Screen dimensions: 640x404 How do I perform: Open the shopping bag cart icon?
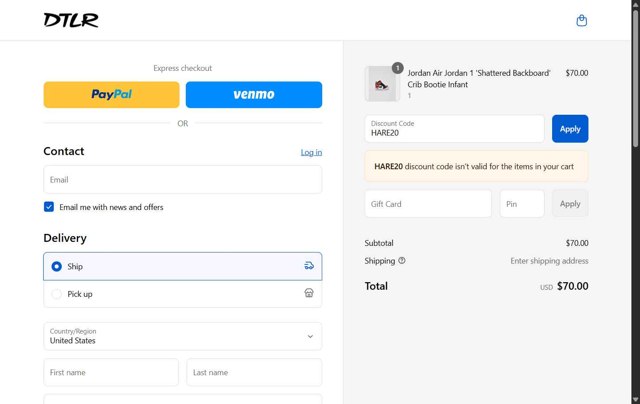(582, 20)
